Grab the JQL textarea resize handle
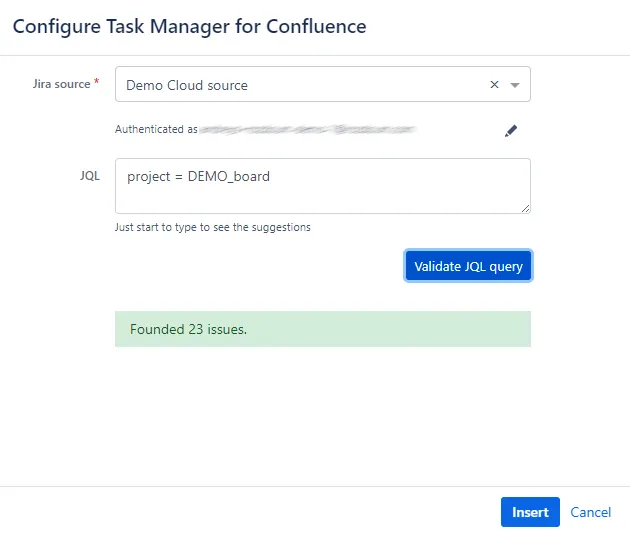 525,208
